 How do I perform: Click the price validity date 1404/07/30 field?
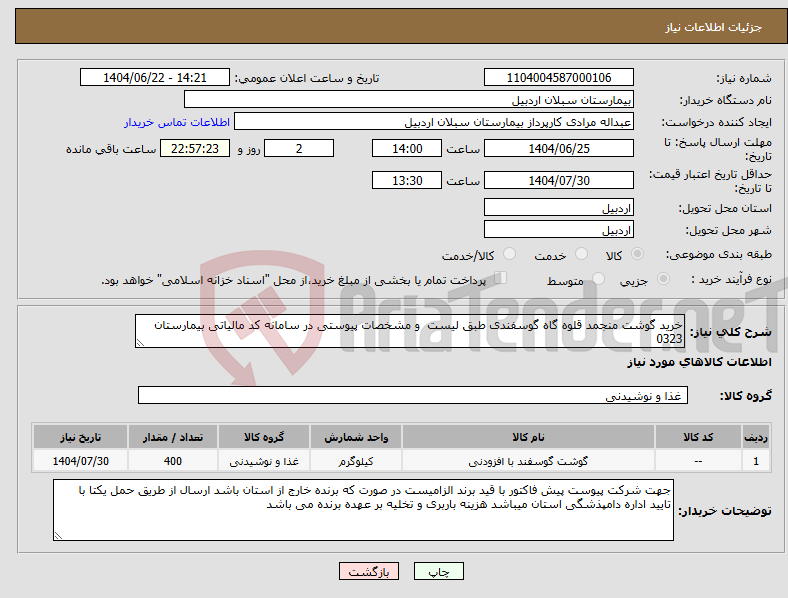(558, 180)
